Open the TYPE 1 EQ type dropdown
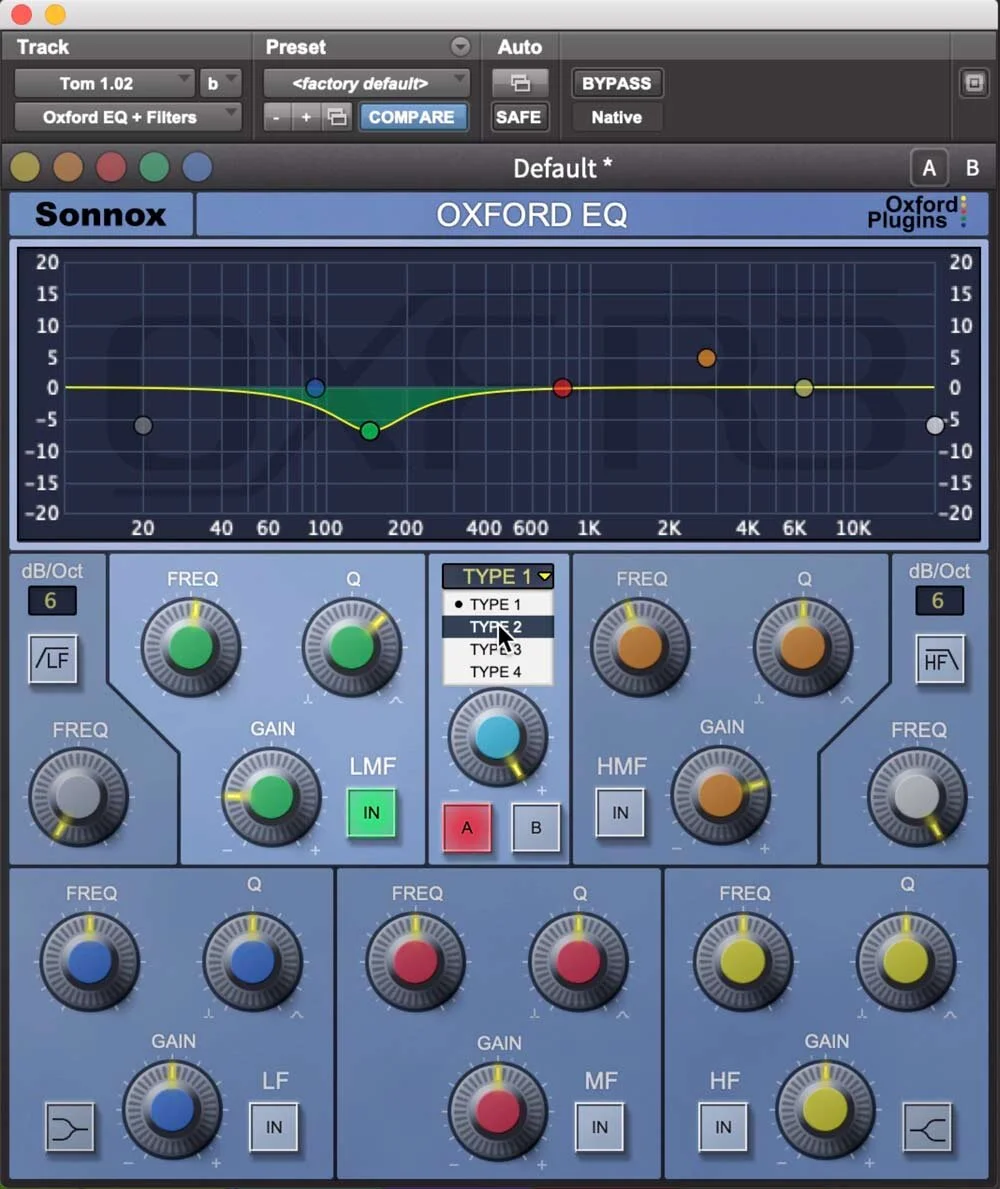 coord(498,576)
